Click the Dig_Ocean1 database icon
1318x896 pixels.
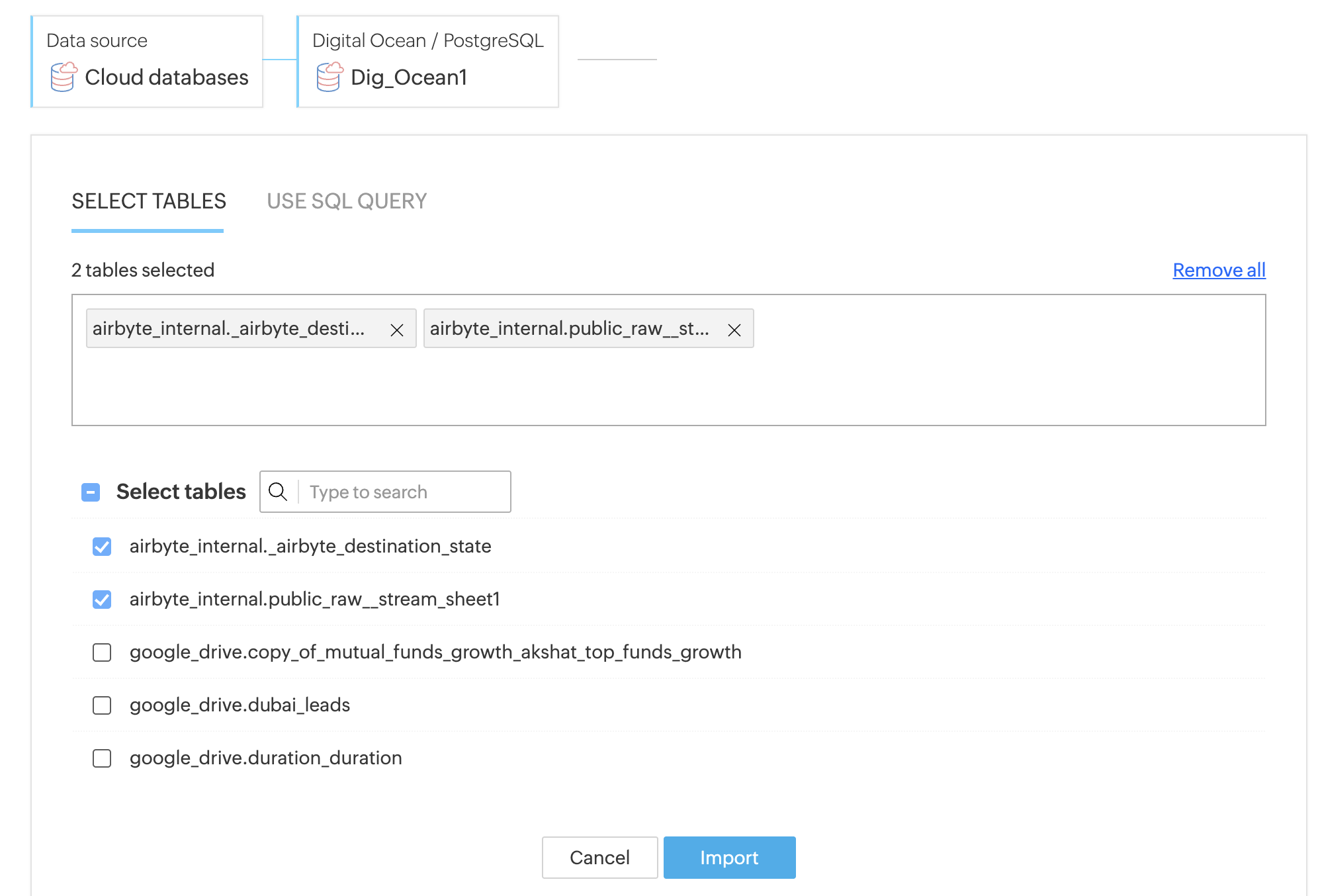(329, 77)
